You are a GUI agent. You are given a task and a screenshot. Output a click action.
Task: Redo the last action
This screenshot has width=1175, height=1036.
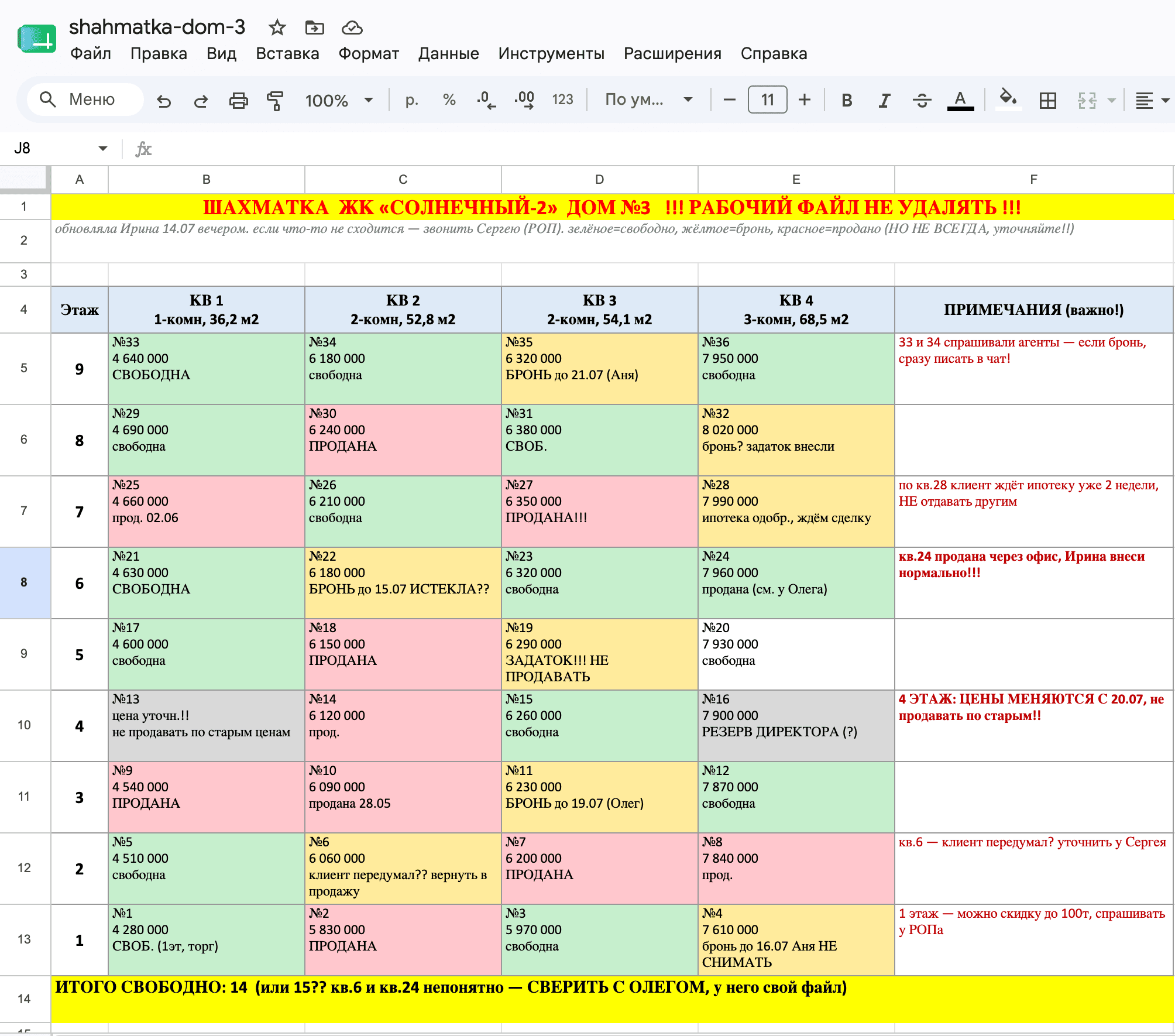(x=201, y=101)
